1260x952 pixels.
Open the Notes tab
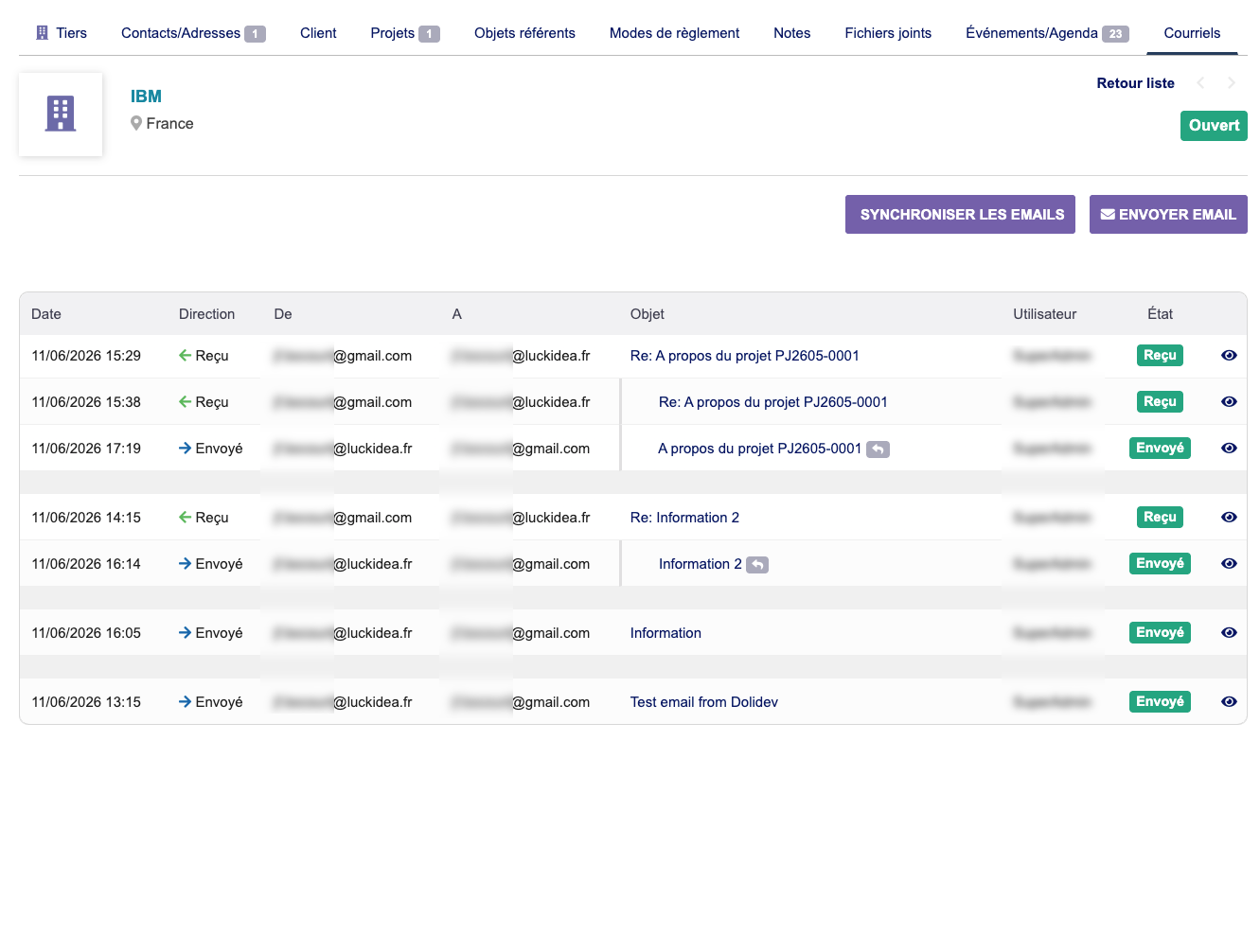(791, 33)
